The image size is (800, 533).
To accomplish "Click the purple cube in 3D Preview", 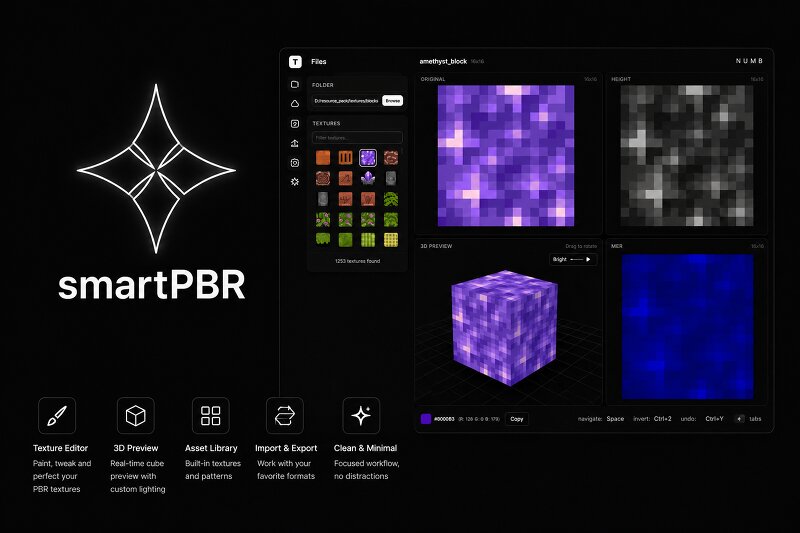I will (504, 328).
